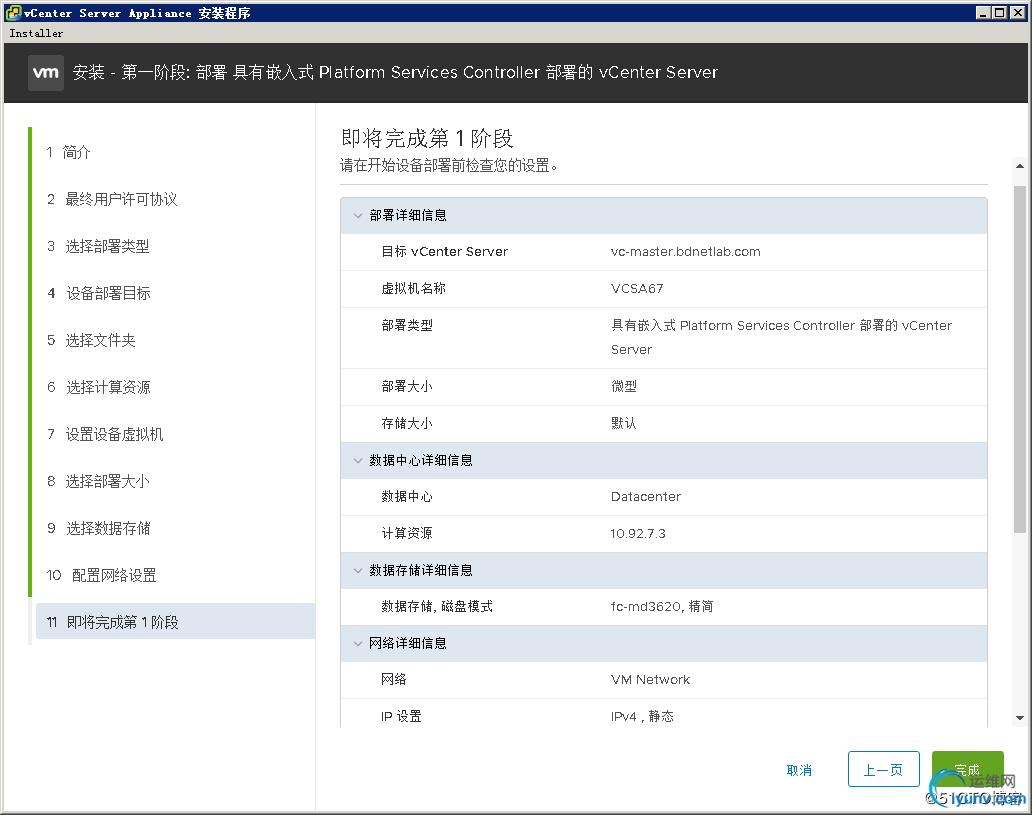Open the Installer menu
Viewport: 1032px width, 815px height.
pyautogui.click(x=36, y=33)
